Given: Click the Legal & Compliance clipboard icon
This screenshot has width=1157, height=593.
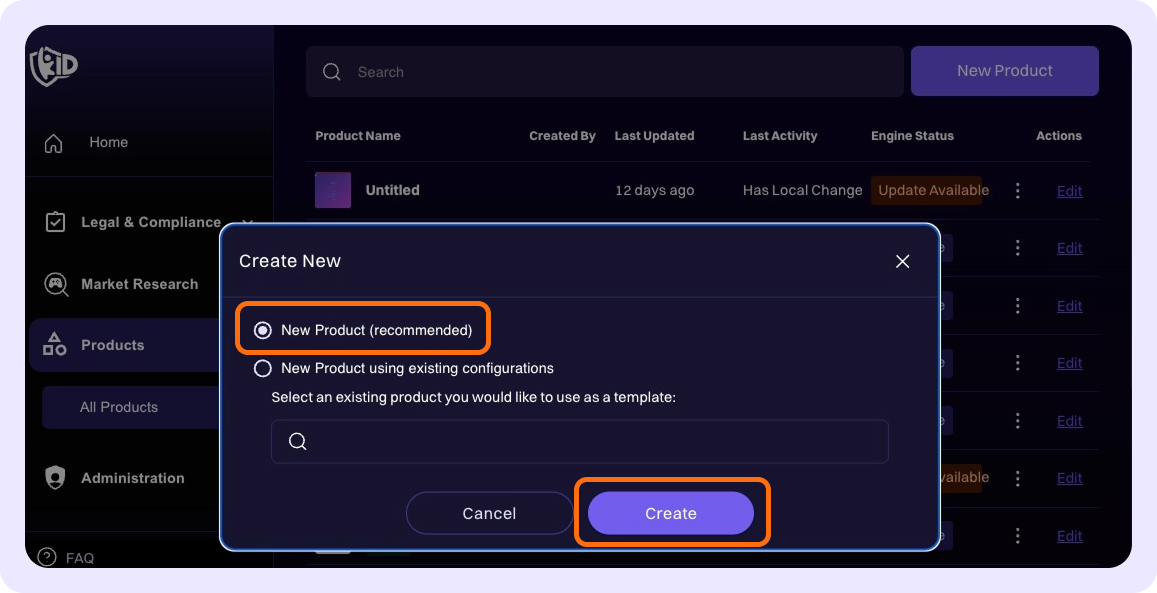Looking at the screenshot, I should [x=55, y=222].
